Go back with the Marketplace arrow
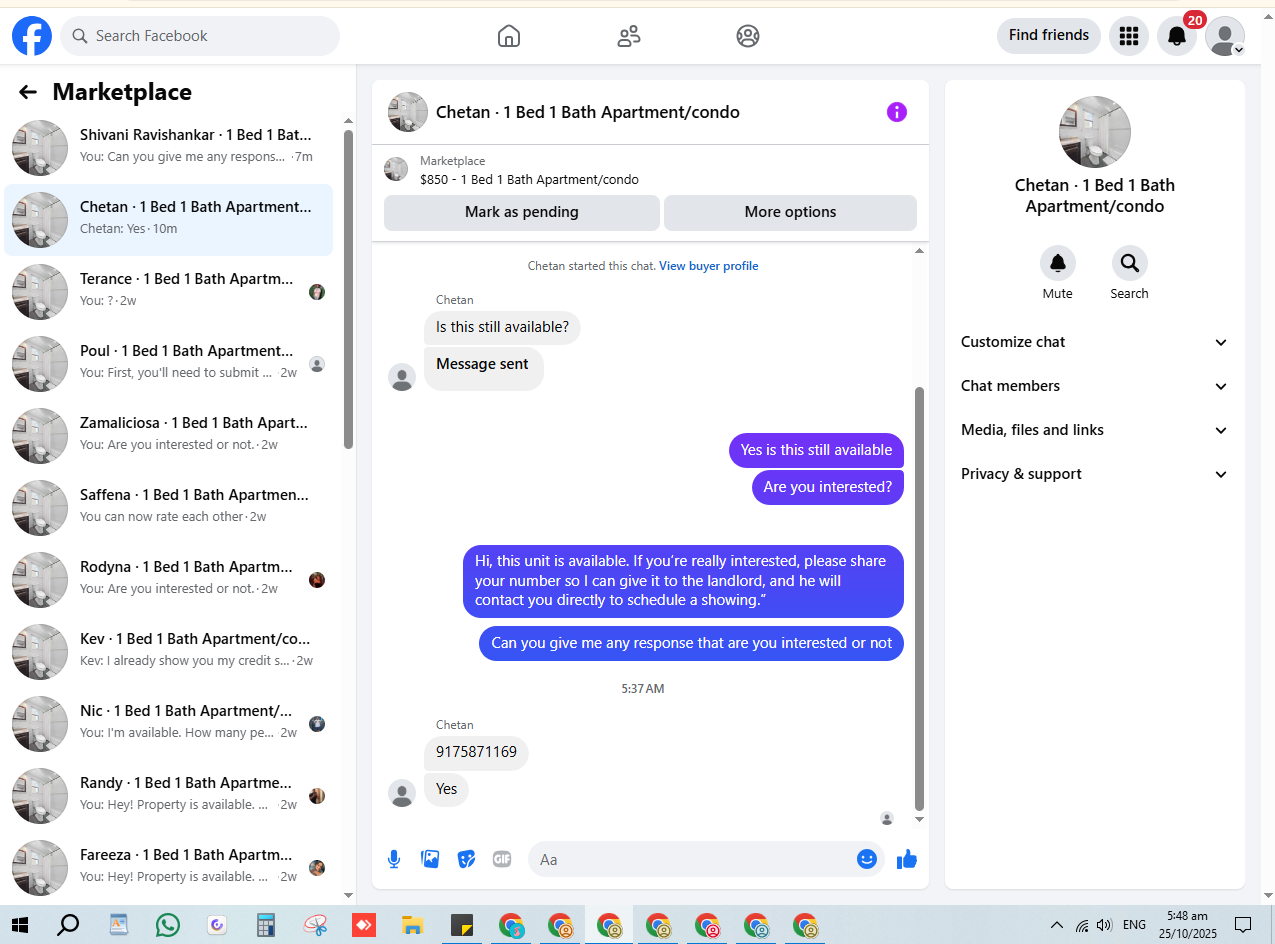This screenshot has height=944, width=1275. click(x=28, y=92)
